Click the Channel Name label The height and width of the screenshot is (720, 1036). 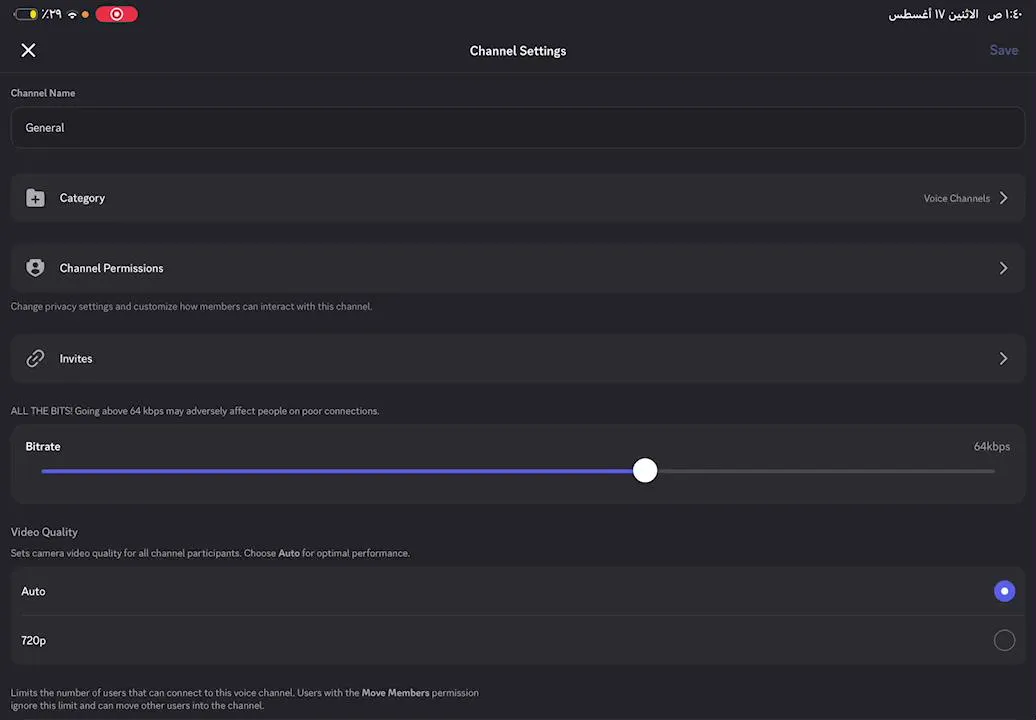click(43, 93)
